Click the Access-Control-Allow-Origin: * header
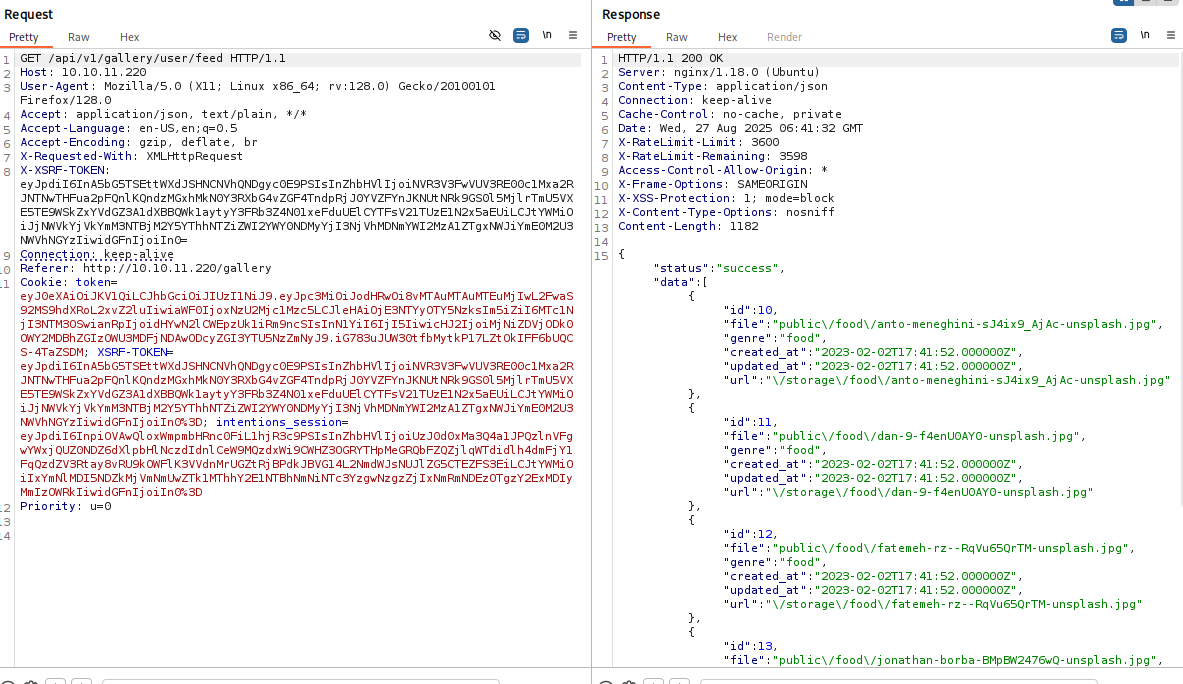The height and width of the screenshot is (684, 1183). pos(723,170)
